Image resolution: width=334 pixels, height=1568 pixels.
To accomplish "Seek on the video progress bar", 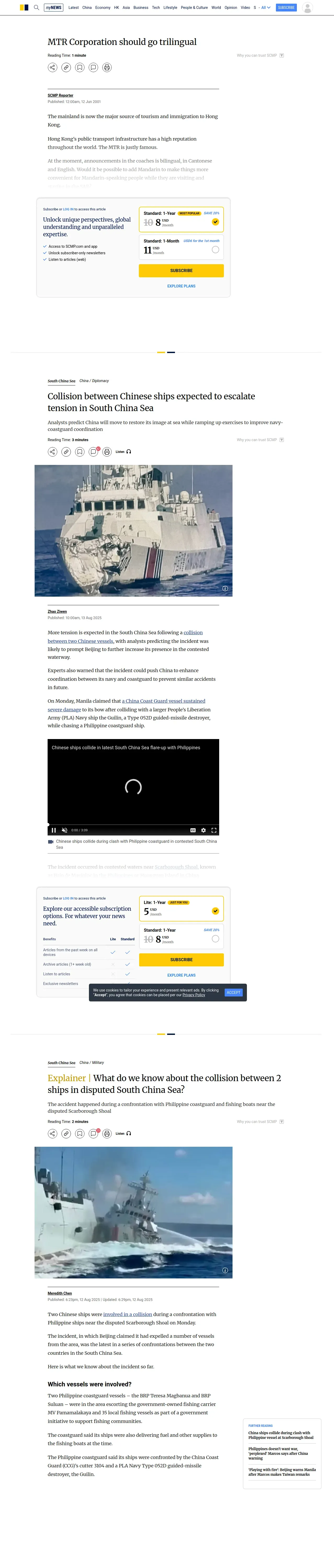I will pos(133,824).
